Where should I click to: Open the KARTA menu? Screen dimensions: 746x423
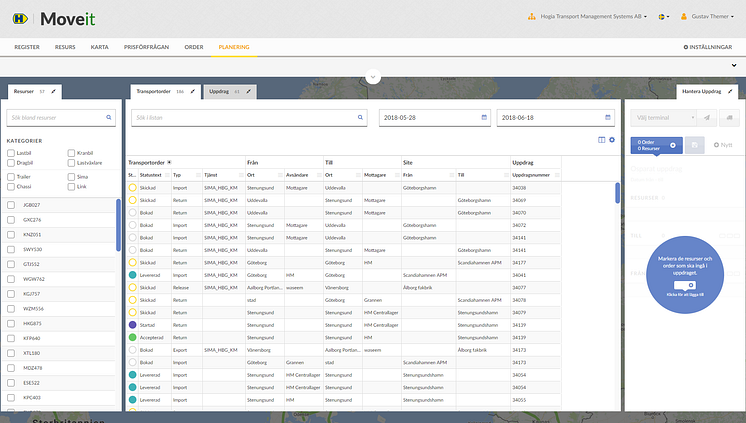click(99, 47)
